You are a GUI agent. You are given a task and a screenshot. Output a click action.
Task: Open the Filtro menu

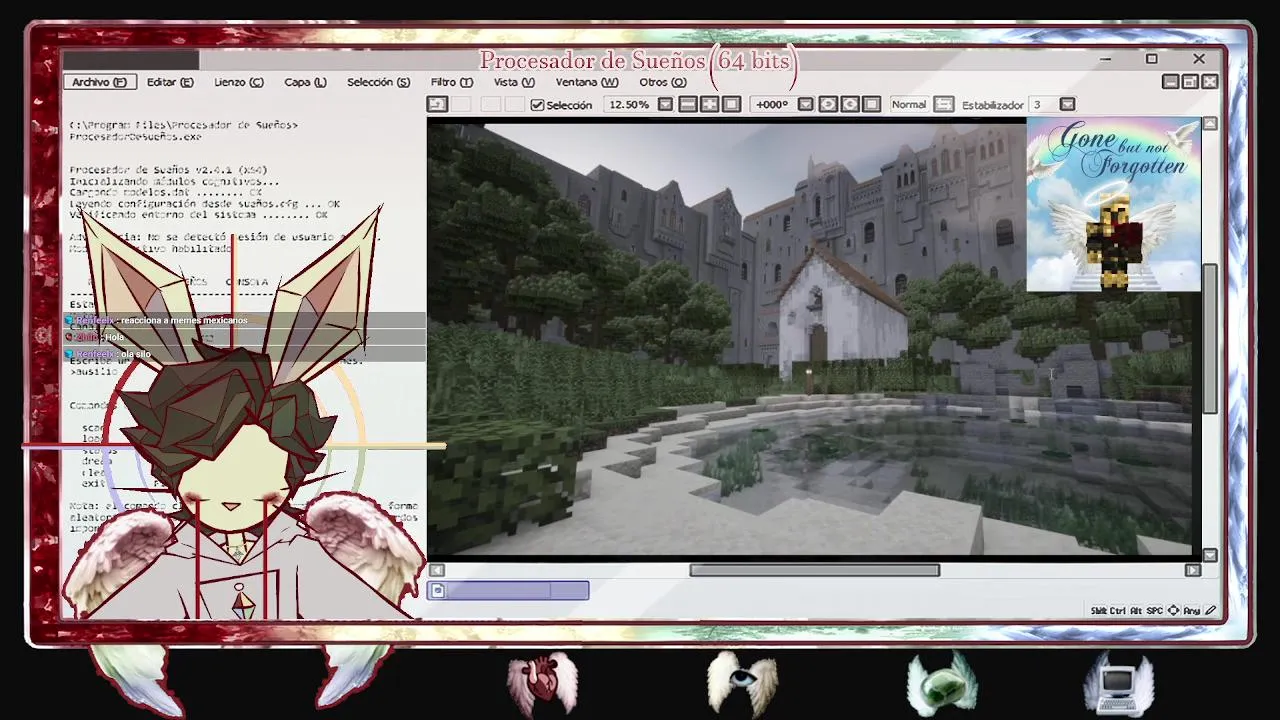click(x=451, y=82)
